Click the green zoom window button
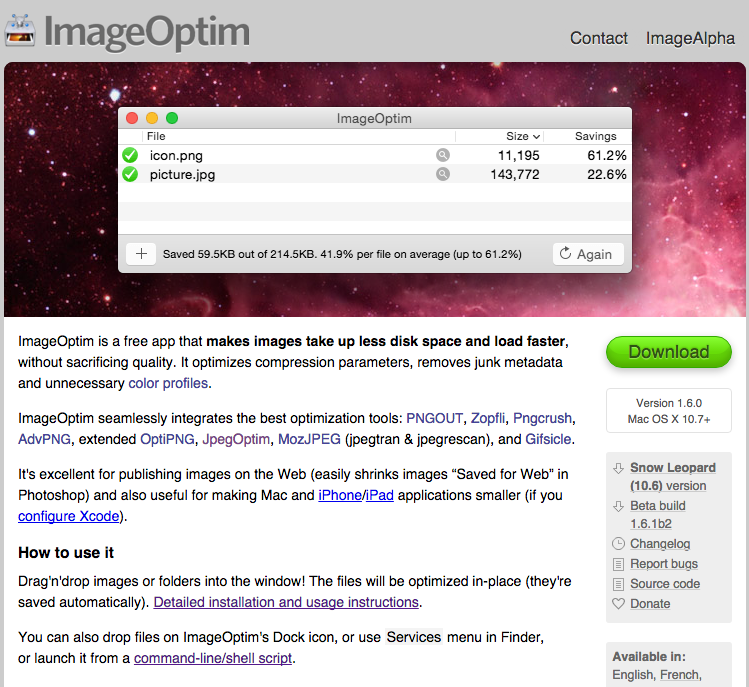The height and width of the screenshot is (687, 749). coord(172,118)
